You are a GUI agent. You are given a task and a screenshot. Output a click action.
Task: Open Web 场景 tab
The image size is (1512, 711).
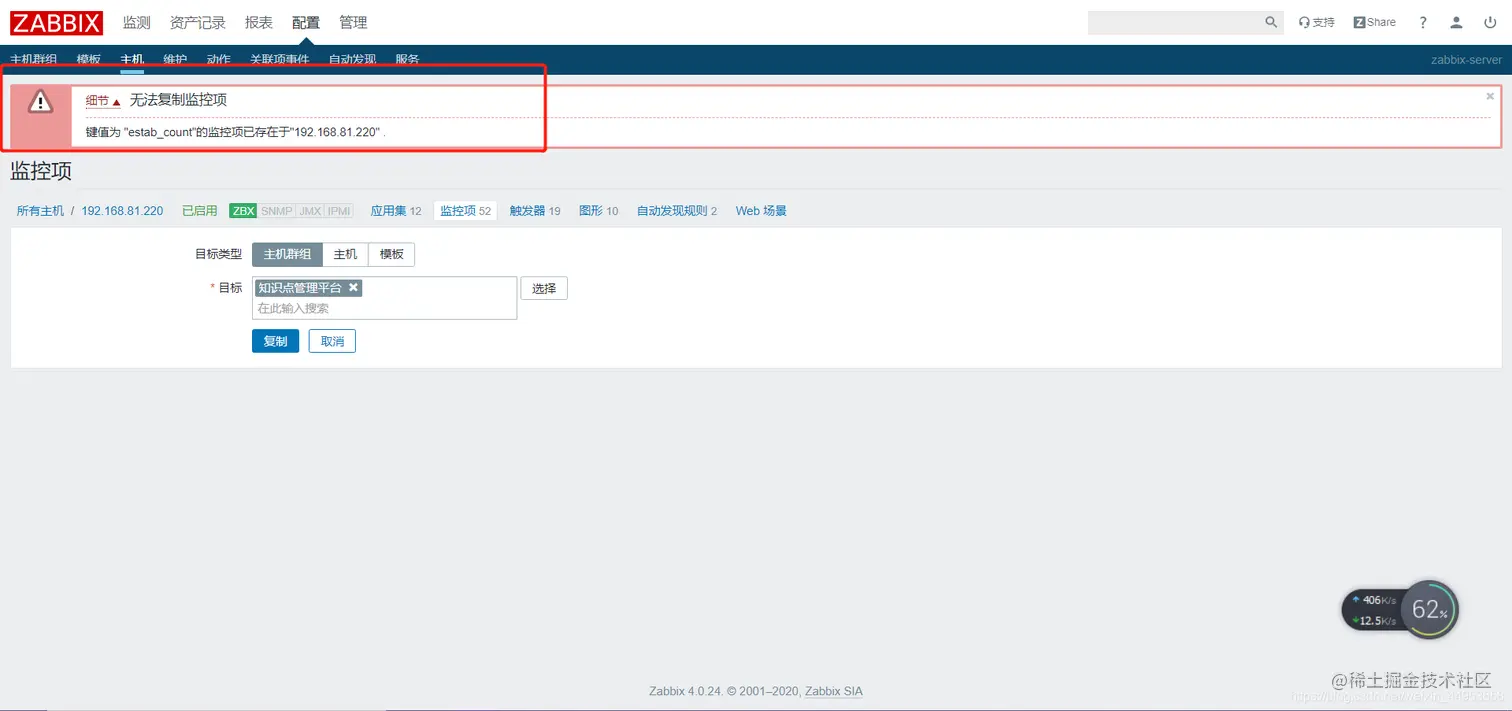point(761,211)
